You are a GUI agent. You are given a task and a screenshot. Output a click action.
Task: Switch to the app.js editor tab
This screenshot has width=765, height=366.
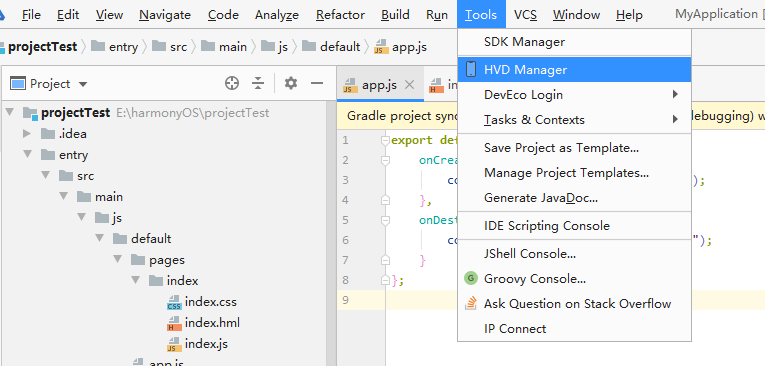pos(380,85)
